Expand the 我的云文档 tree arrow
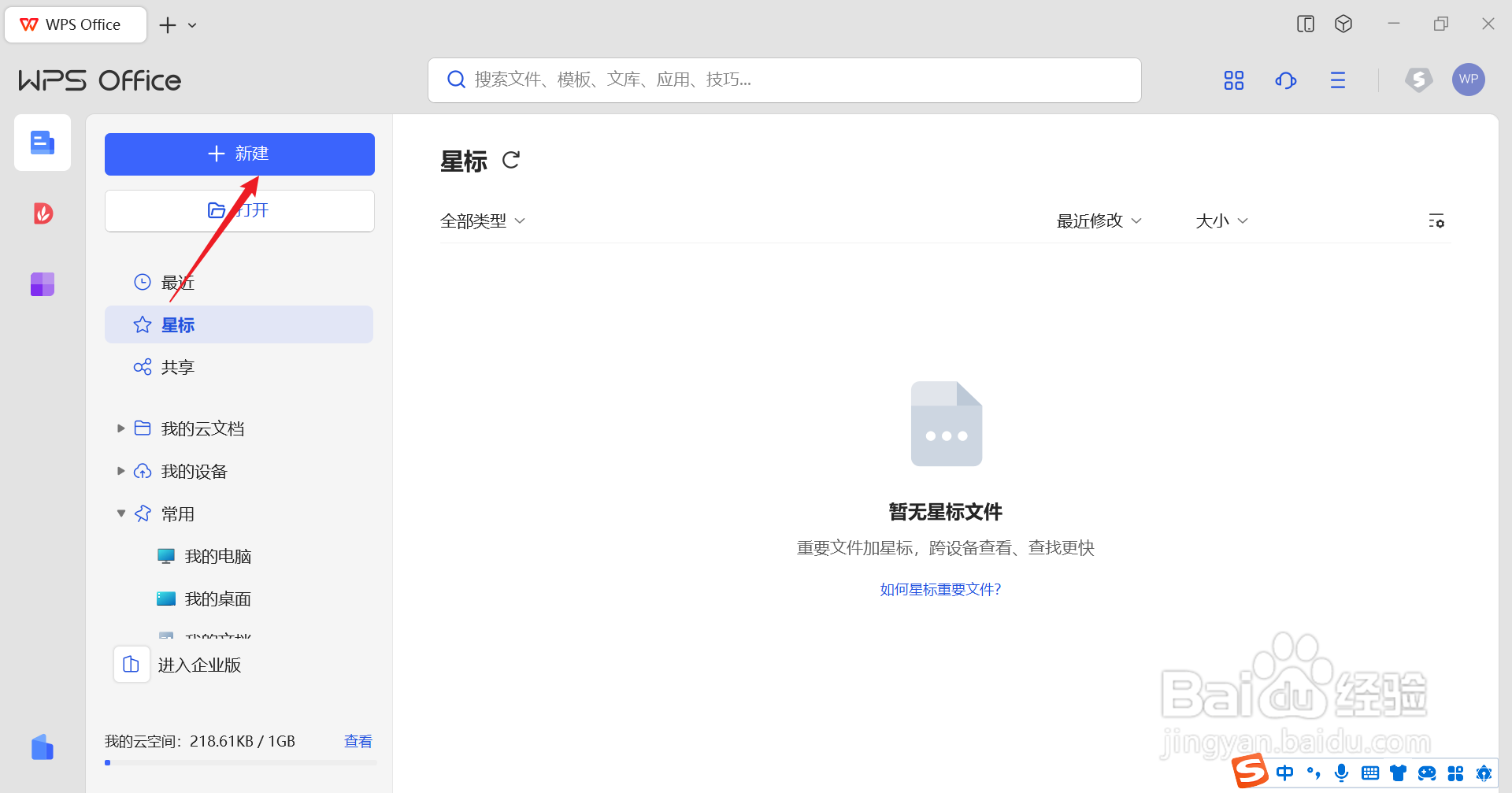 tap(120, 428)
